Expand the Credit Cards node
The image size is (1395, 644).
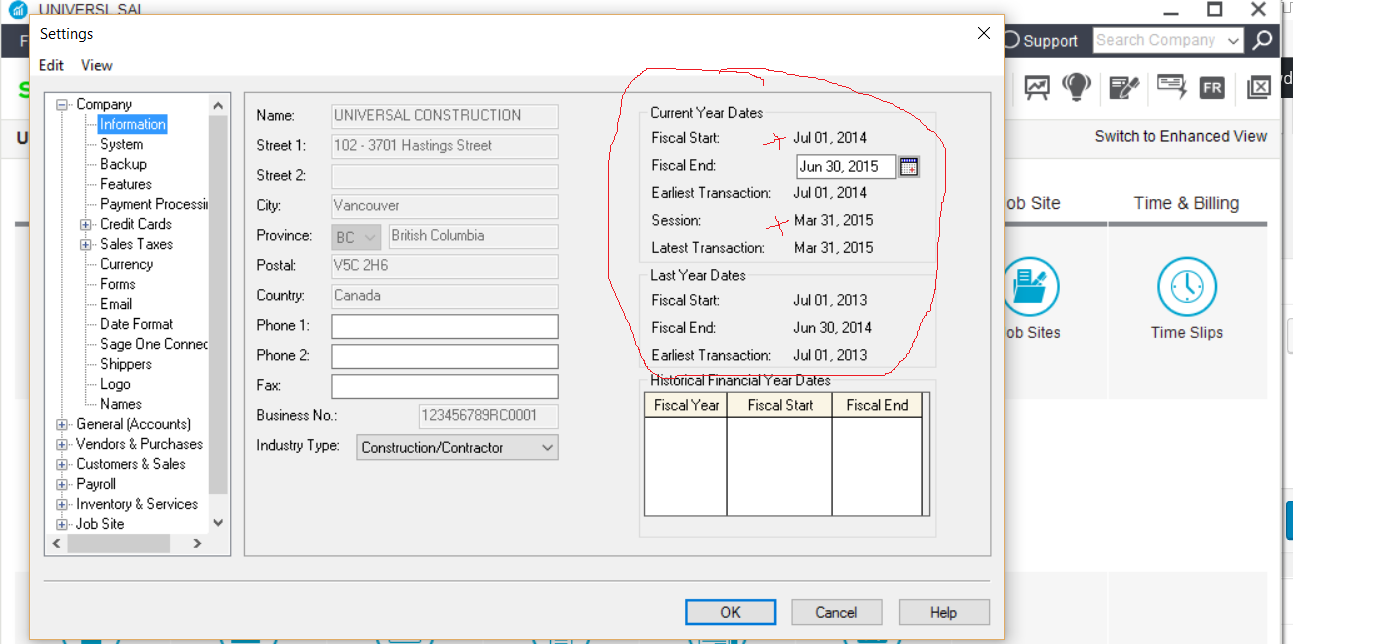[86, 224]
